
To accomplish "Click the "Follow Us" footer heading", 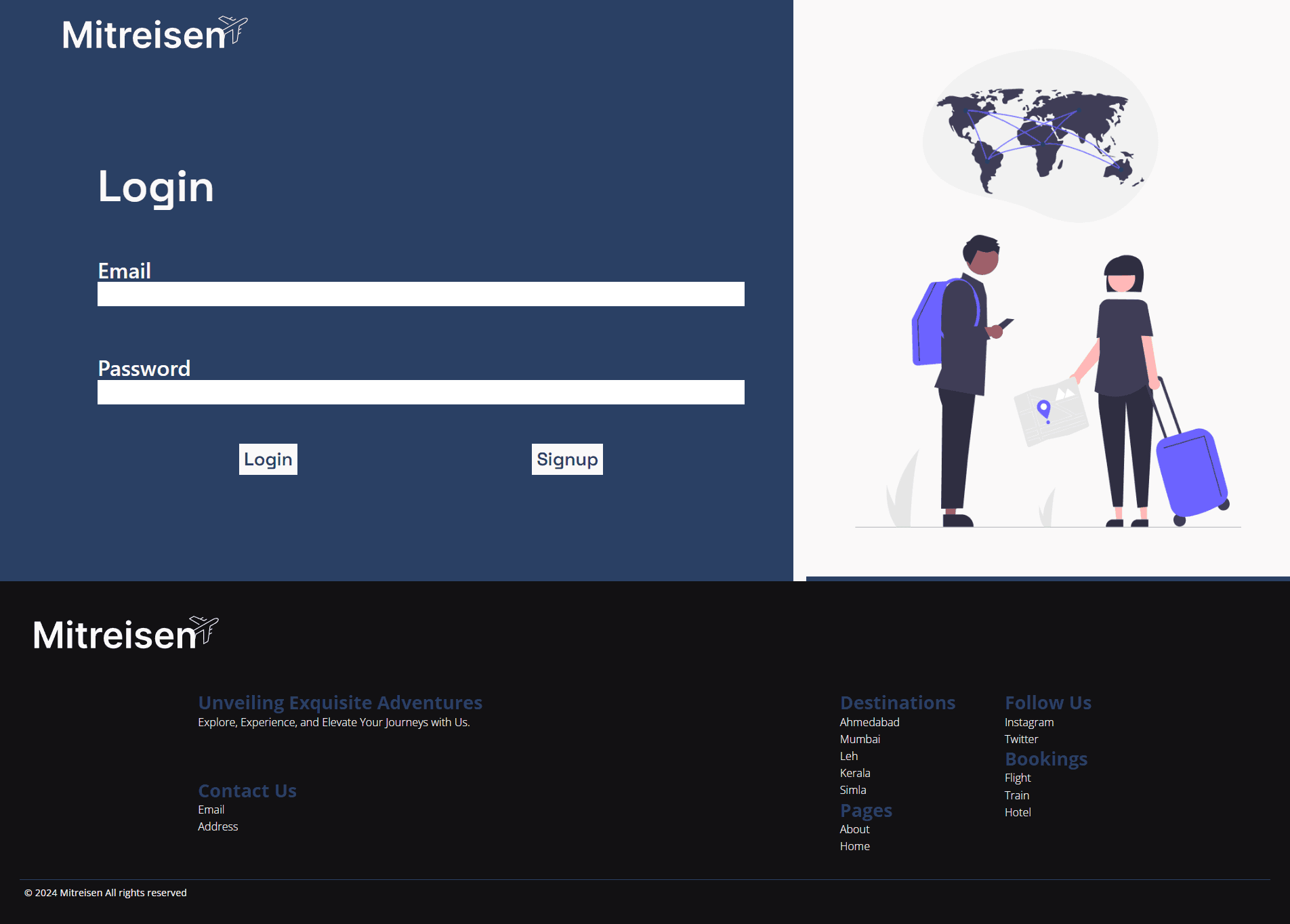I will pos(1048,702).
